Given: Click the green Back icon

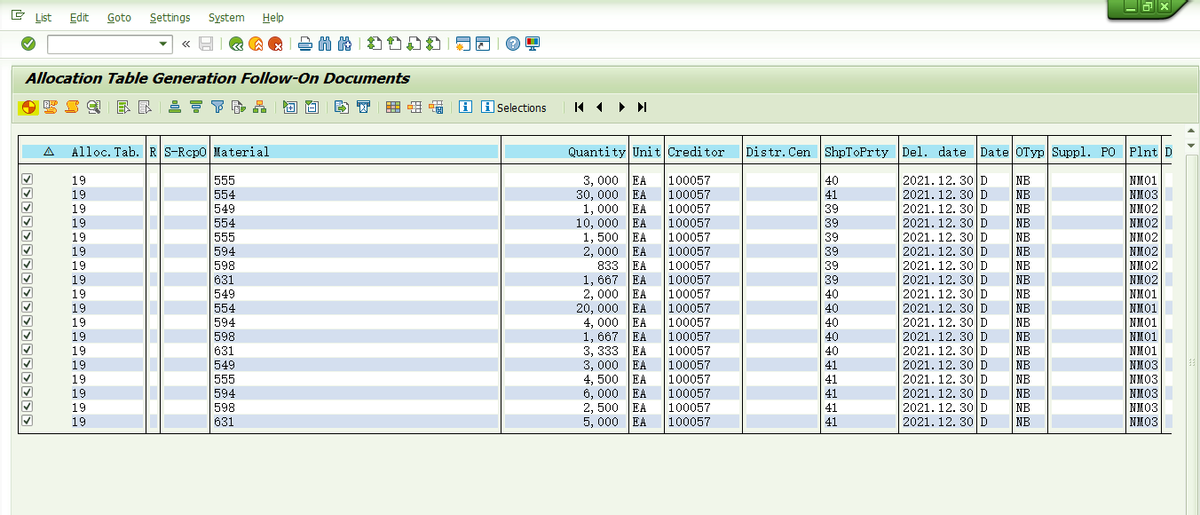Looking at the screenshot, I should (236, 44).
